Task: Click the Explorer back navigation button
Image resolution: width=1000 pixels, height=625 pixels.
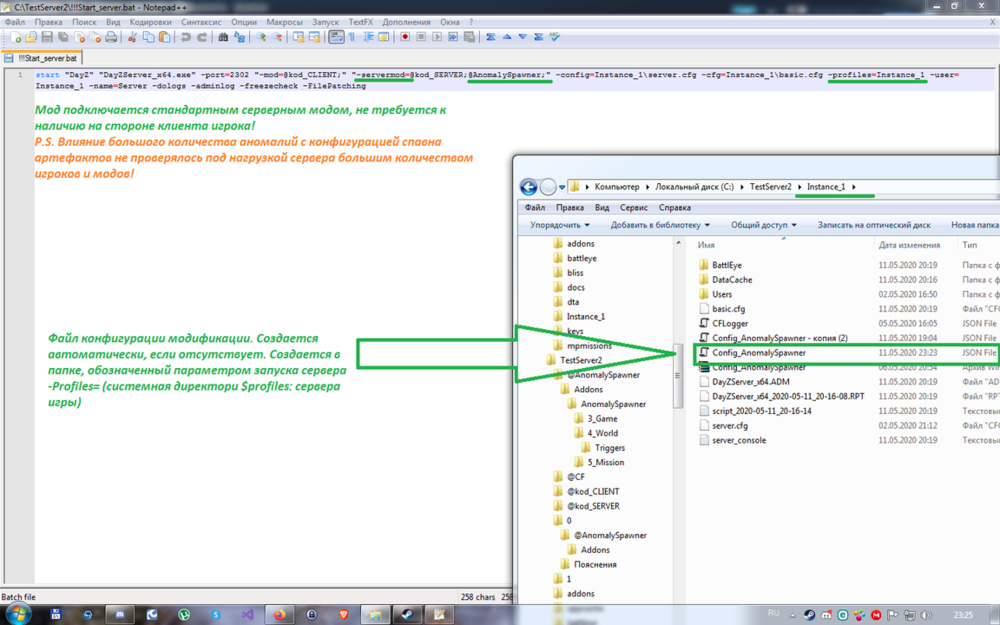Action: [529, 187]
